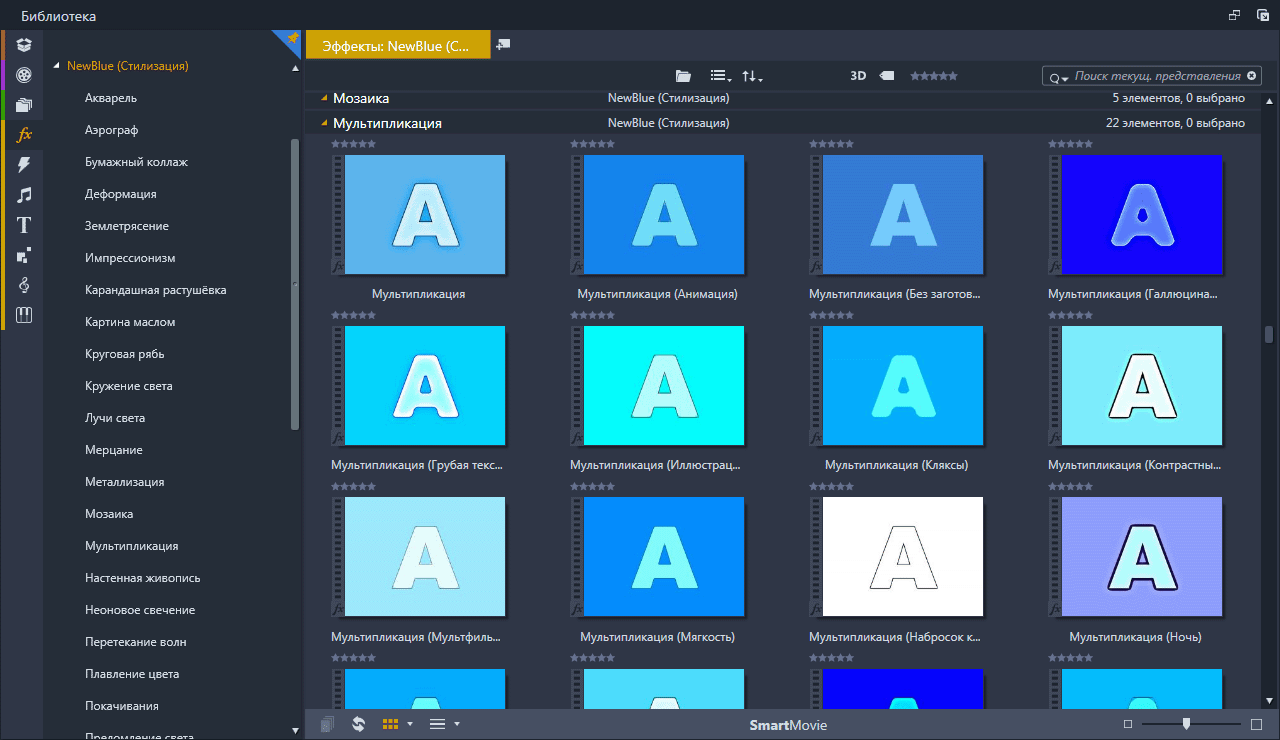Open the Project Bins sidebar icon
Viewport: 1280px width, 740px height.
(24, 44)
